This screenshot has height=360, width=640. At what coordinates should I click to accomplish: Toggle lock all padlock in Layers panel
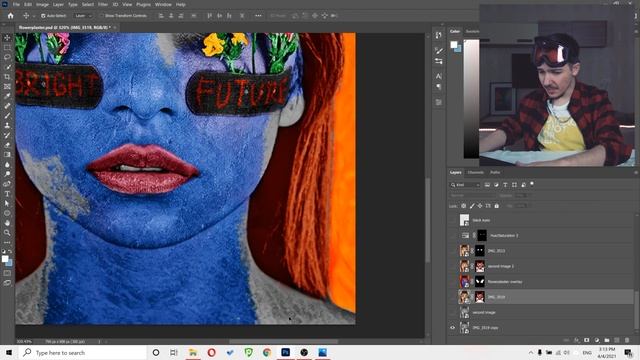point(496,206)
